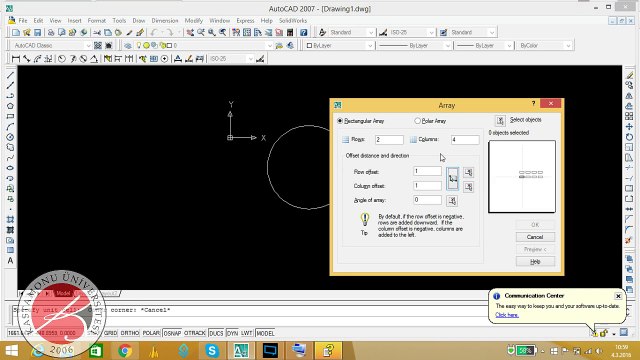This screenshot has height=360, width=640.
Task: Select the Spline draw tool
Action: click(10, 158)
